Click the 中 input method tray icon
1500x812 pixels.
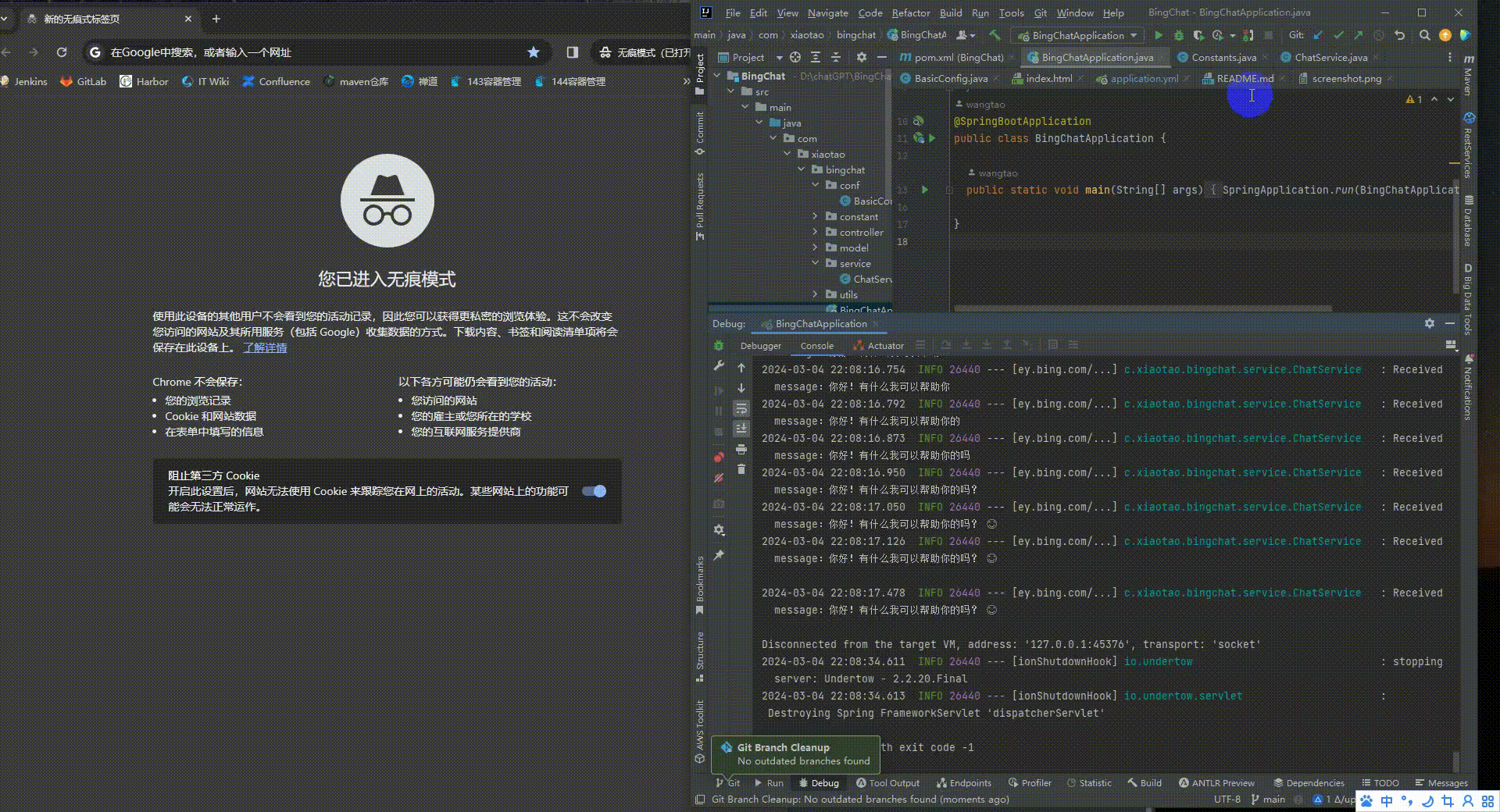[1387, 801]
